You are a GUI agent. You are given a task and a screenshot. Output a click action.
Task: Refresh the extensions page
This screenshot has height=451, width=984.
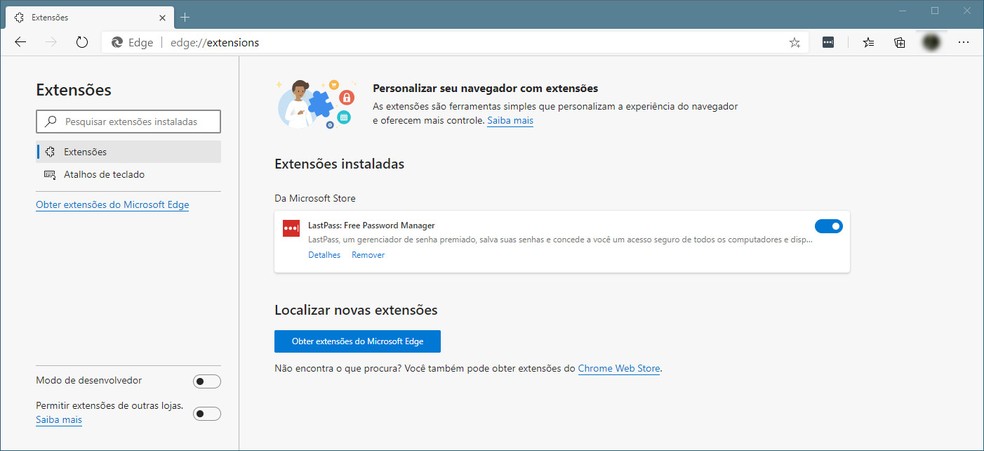[82, 42]
